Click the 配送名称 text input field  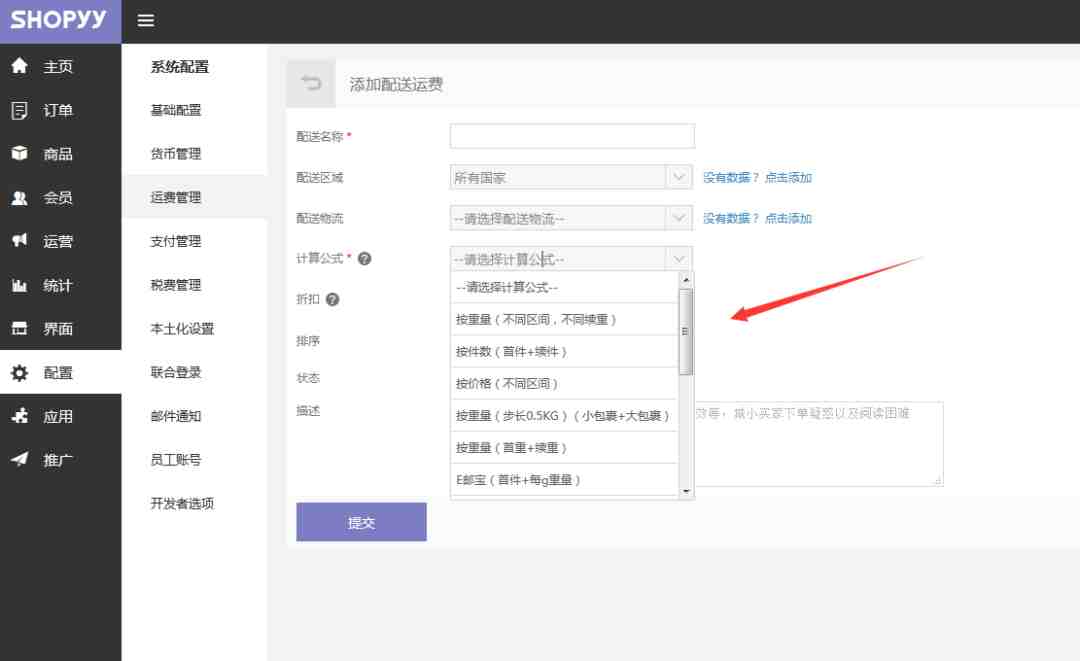[571, 136]
